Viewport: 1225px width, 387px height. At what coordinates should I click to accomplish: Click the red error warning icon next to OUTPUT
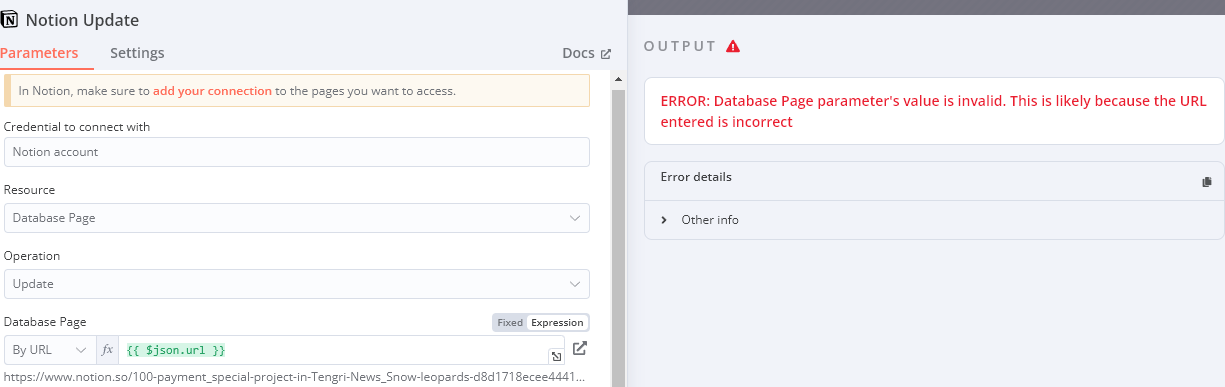(733, 46)
